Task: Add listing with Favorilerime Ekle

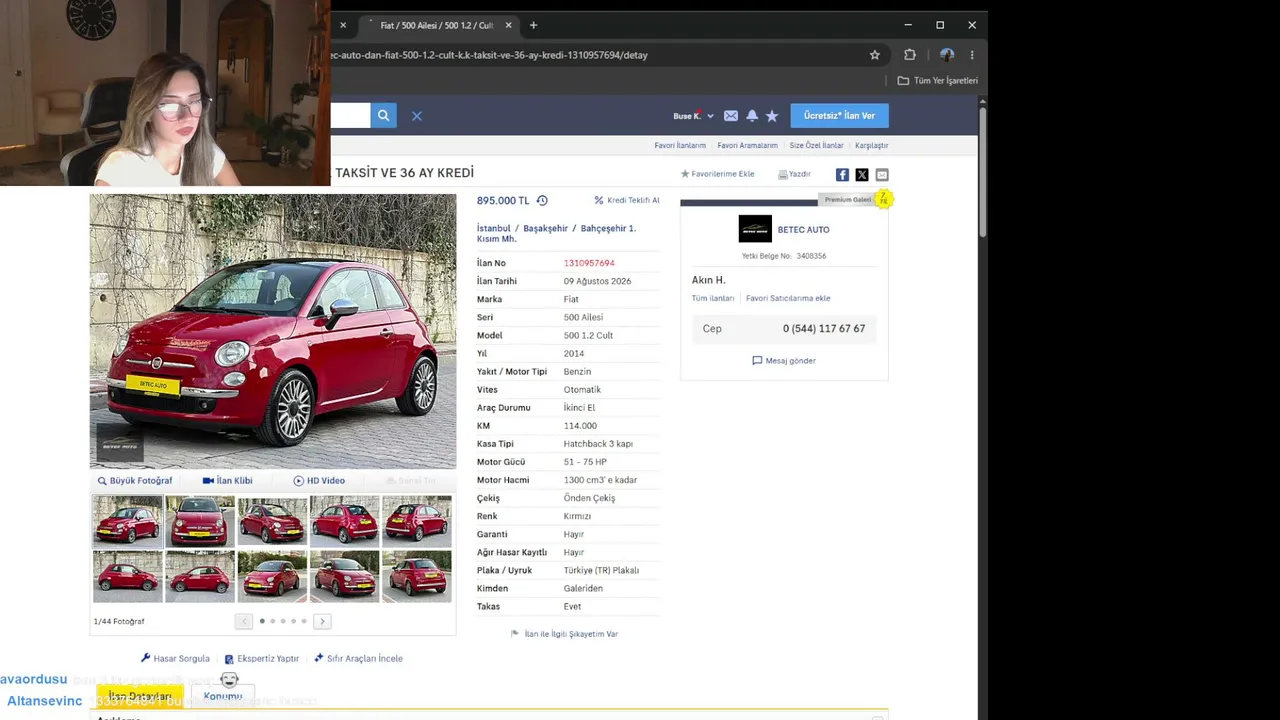Action: 718,174
